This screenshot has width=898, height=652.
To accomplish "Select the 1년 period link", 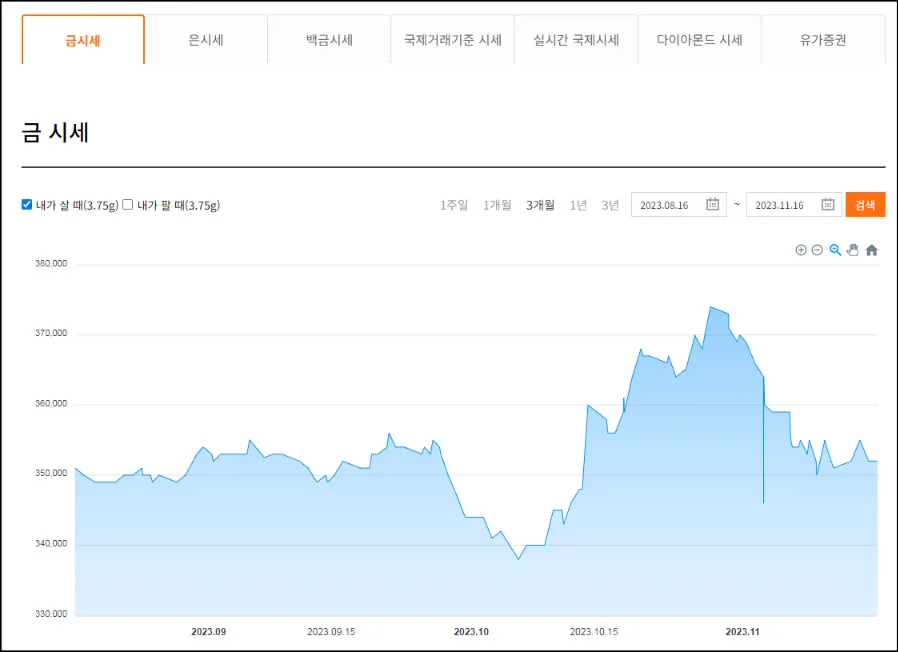I will (x=578, y=204).
